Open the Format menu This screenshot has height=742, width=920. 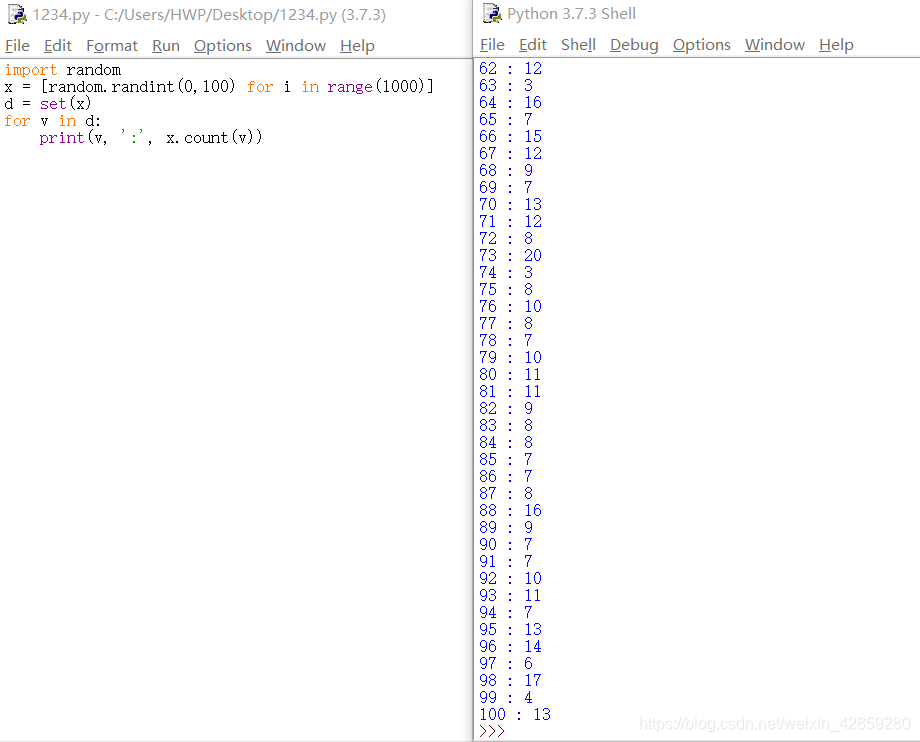[112, 45]
